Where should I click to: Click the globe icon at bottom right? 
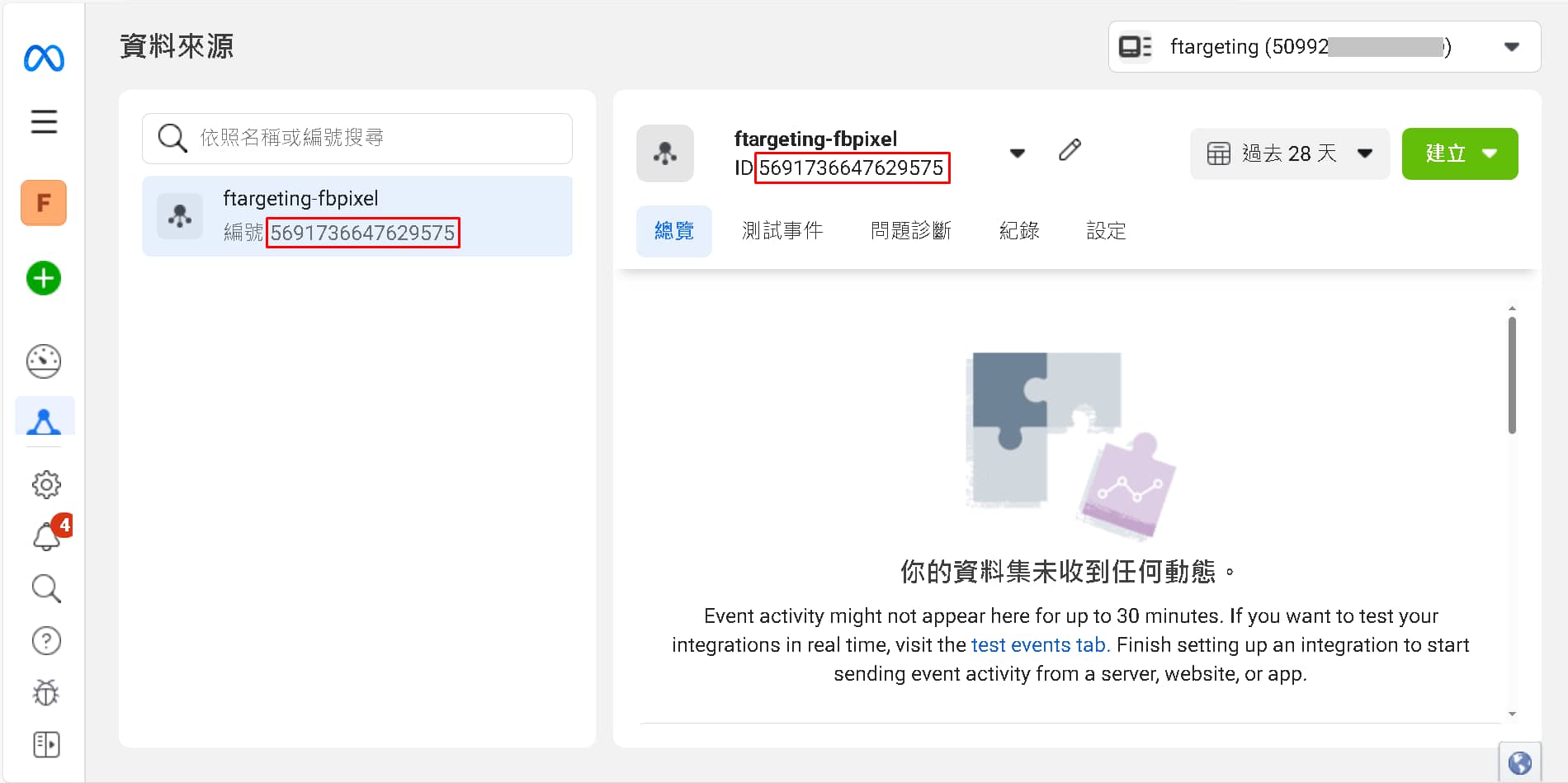[1520, 763]
